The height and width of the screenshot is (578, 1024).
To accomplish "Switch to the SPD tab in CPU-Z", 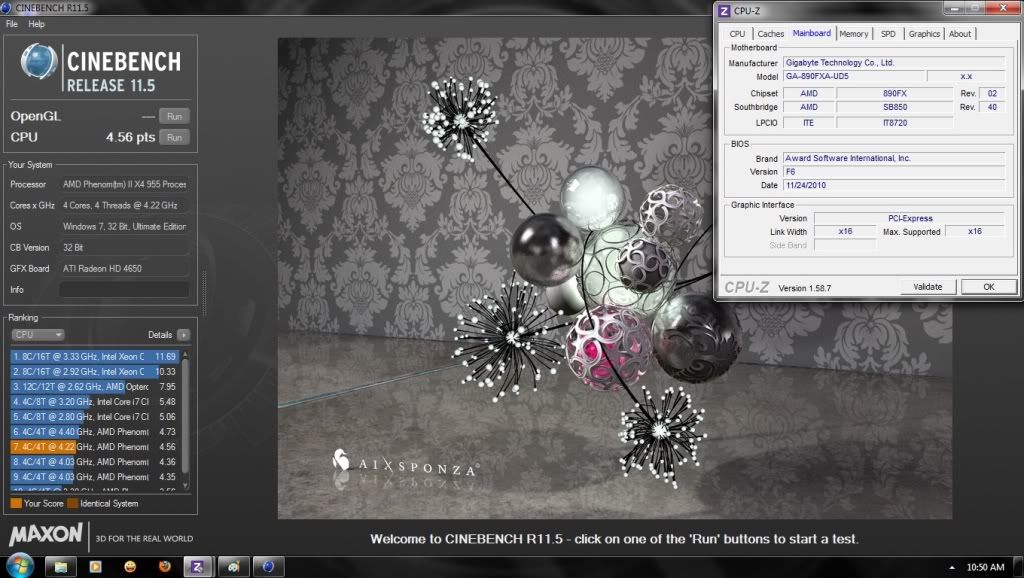I will pyautogui.click(x=888, y=34).
